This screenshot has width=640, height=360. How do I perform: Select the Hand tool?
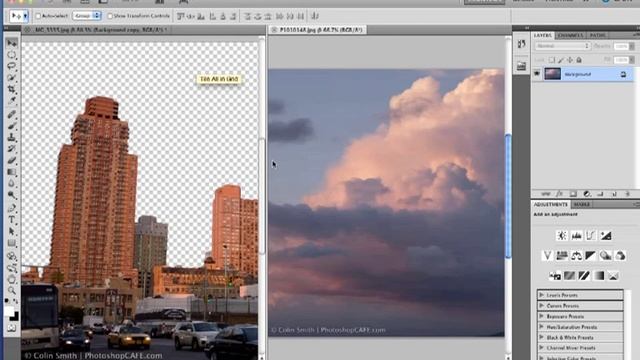12,280
